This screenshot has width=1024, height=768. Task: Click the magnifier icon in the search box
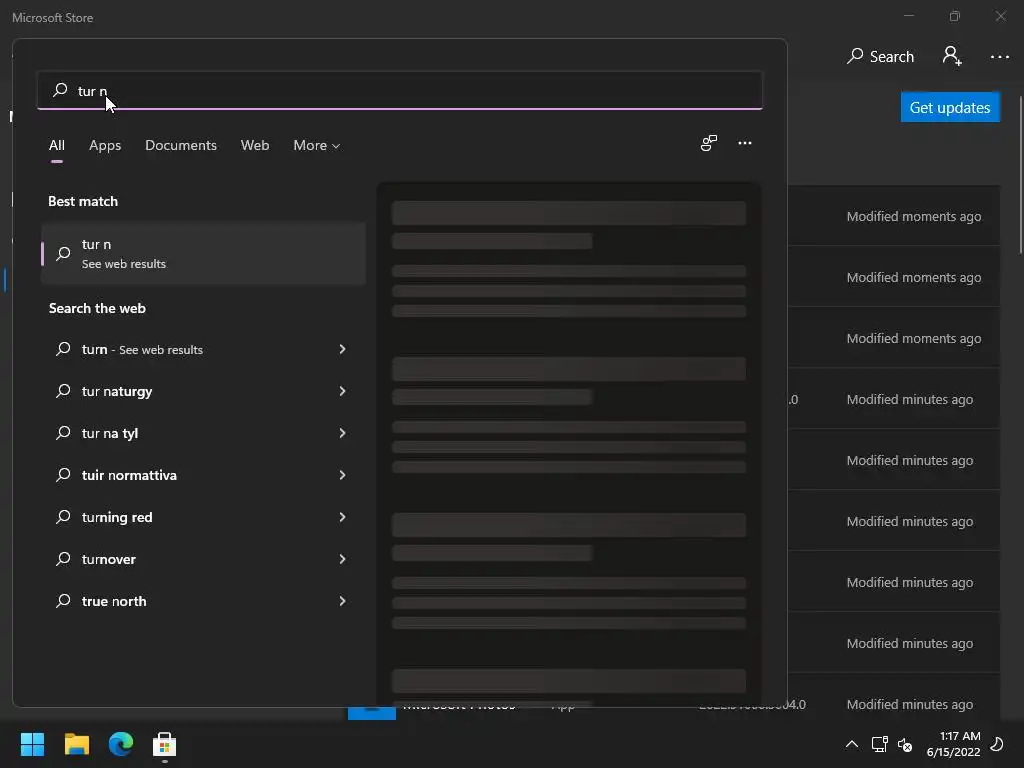[x=60, y=90]
